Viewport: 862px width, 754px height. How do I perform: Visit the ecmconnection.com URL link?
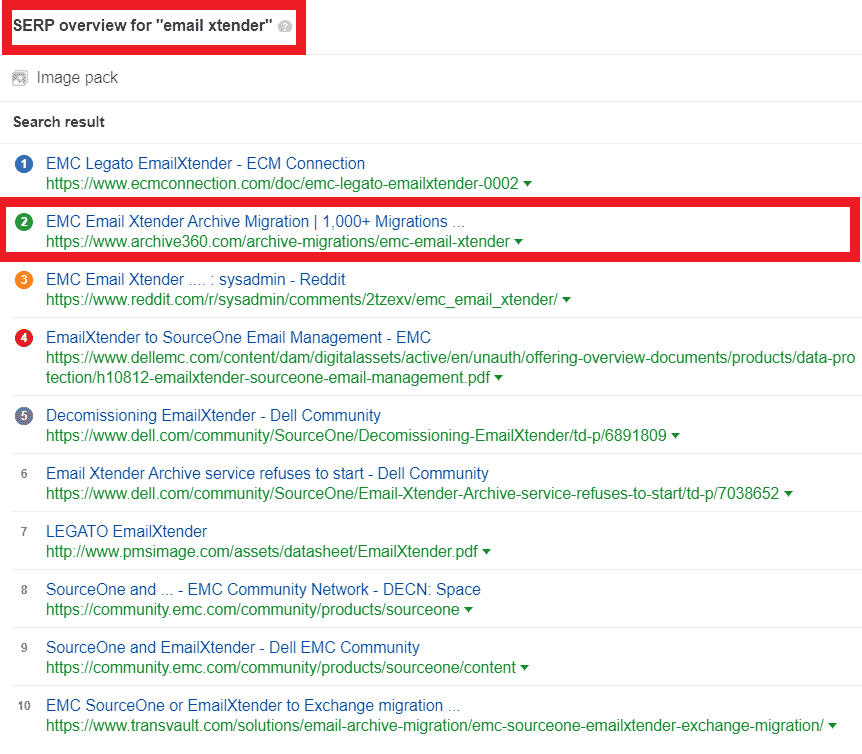point(283,184)
